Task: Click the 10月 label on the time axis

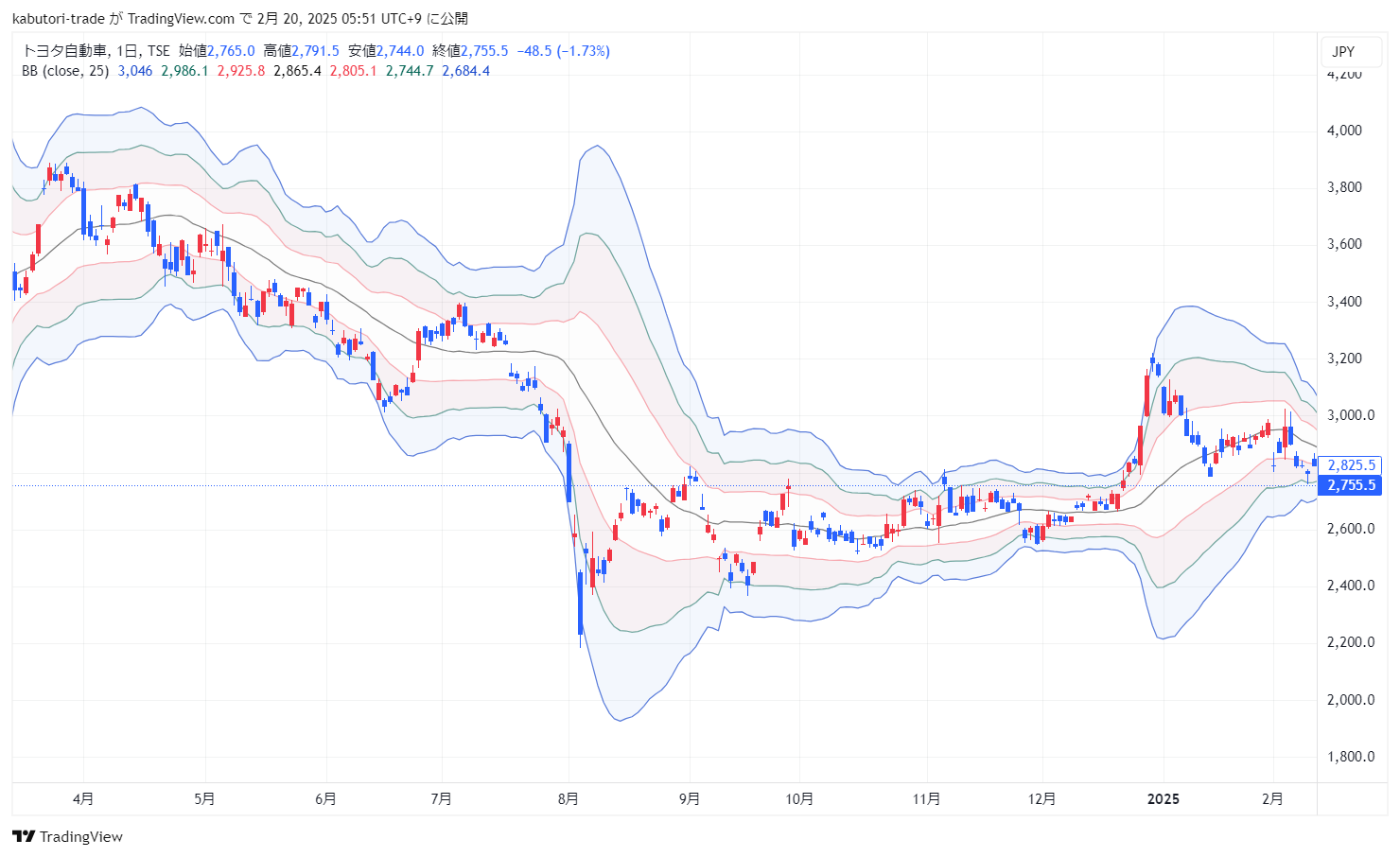Action: [799, 799]
